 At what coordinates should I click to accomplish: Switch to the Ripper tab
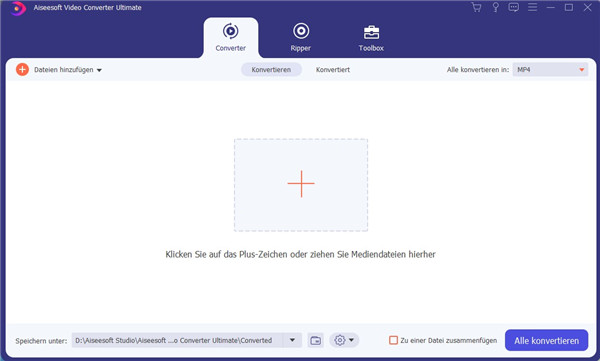pyautogui.click(x=301, y=38)
